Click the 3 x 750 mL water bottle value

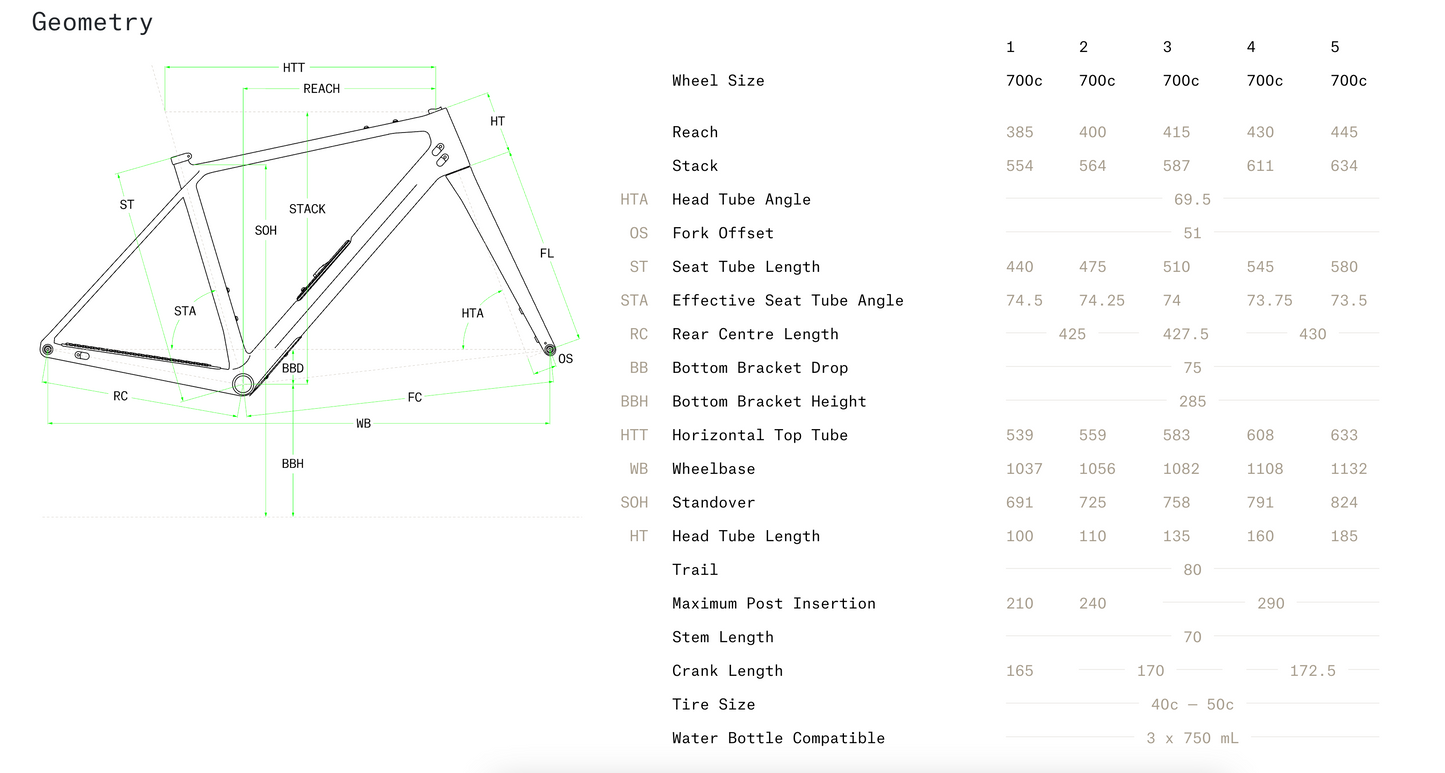coord(1192,738)
